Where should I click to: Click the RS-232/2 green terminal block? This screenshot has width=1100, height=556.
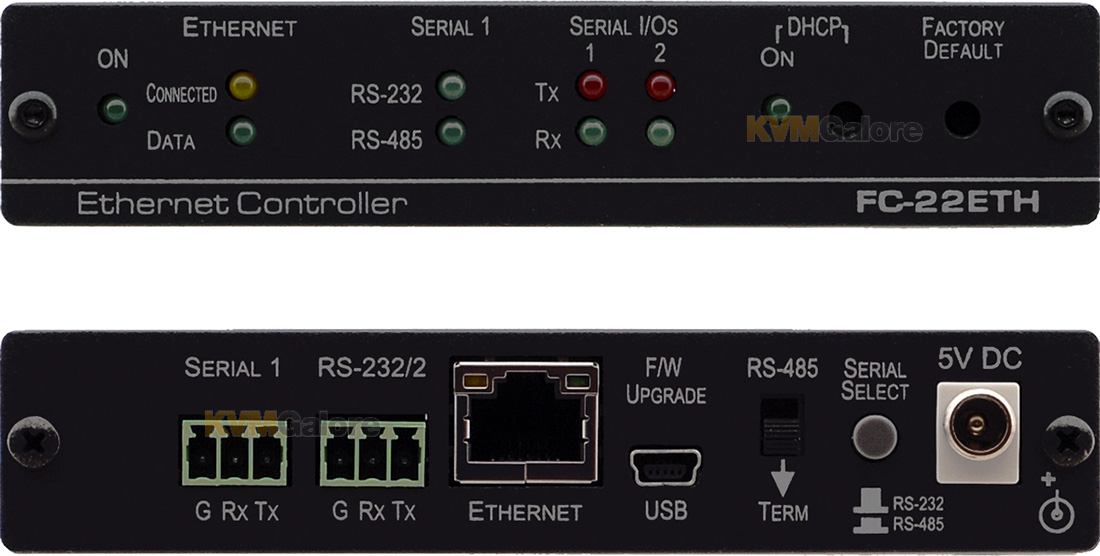pos(373,453)
